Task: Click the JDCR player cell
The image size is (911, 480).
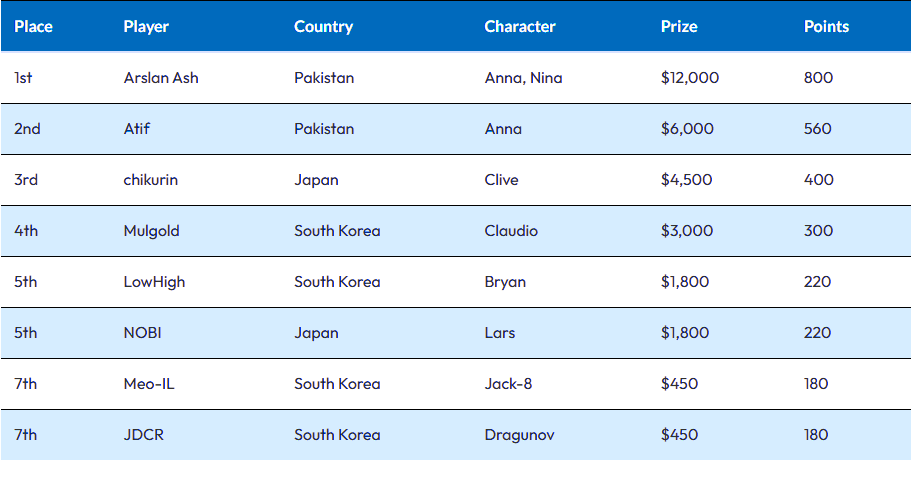Action: [144, 435]
